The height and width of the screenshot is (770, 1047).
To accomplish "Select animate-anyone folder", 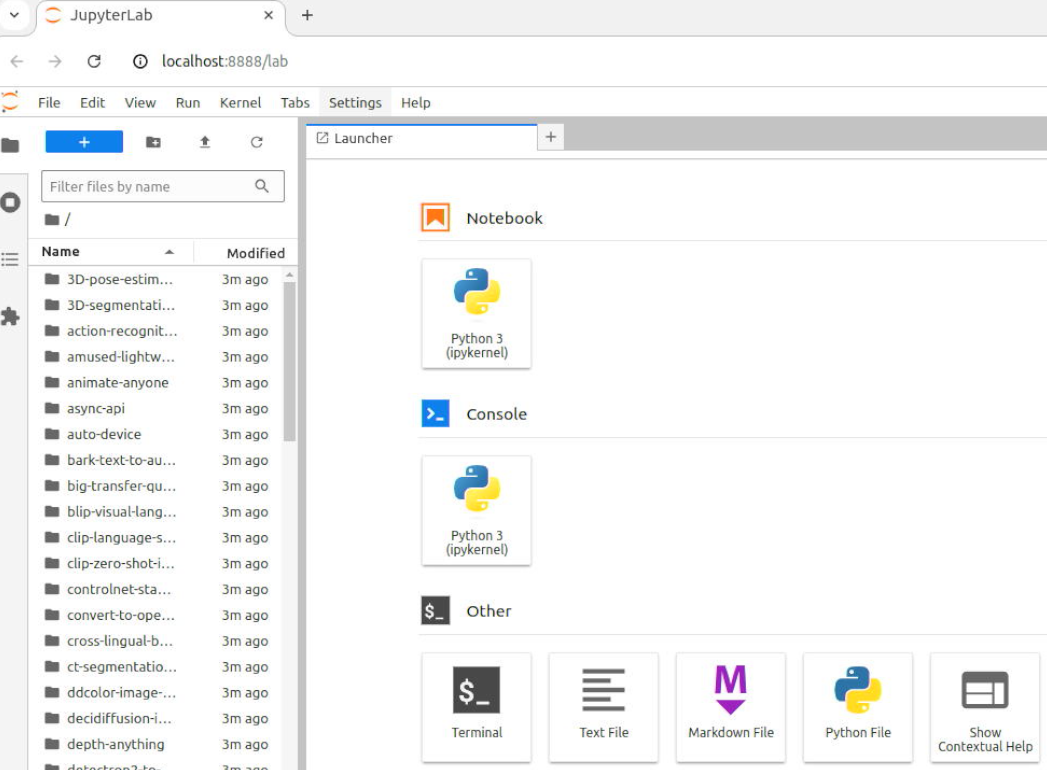I will (156, 383).
